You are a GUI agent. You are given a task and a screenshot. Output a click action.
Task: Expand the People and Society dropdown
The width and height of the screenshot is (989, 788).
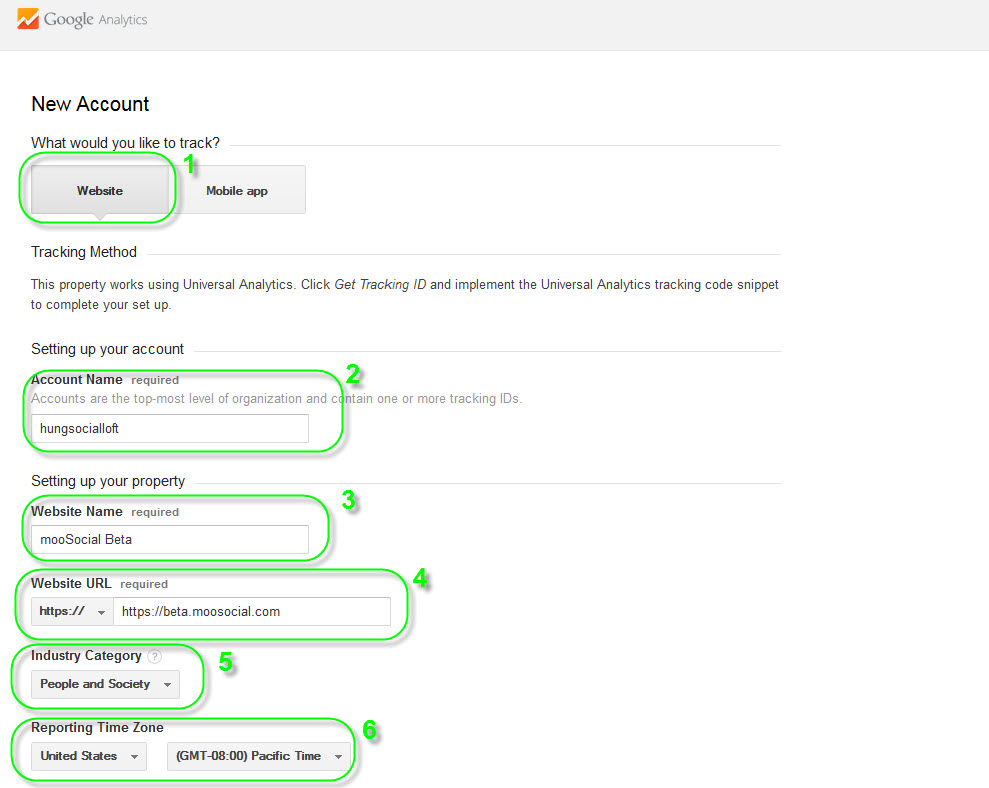(x=106, y=684)
